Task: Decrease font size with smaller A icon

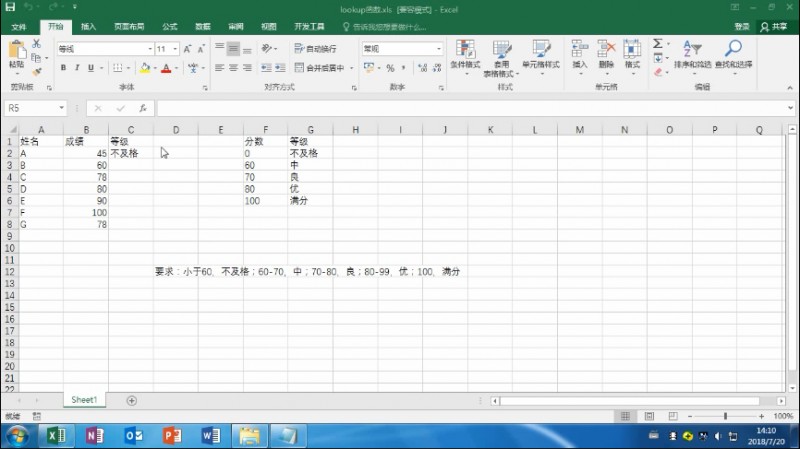Action: 201,49
